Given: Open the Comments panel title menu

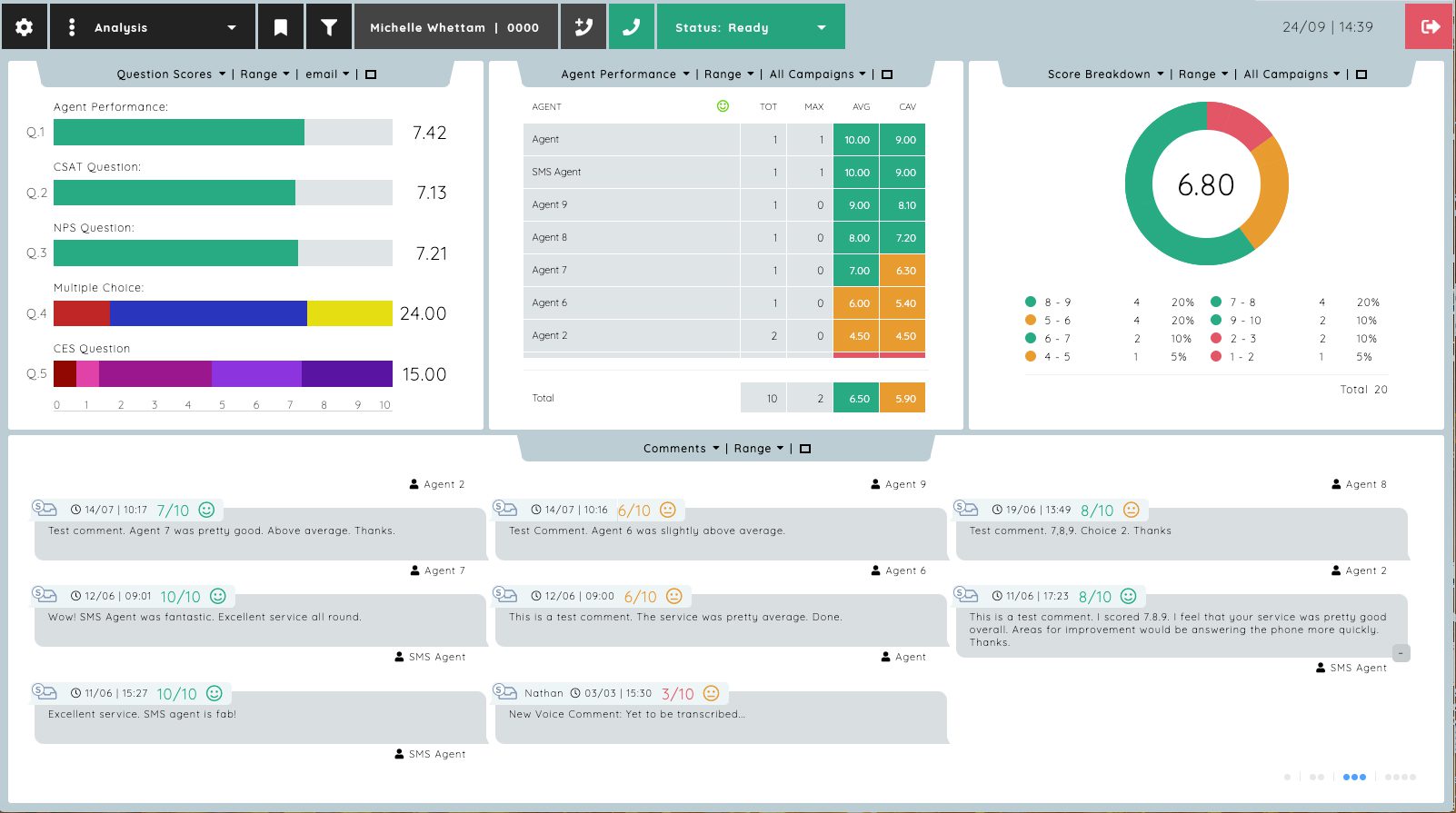Looking at the screenshot, I should (682, 449).
